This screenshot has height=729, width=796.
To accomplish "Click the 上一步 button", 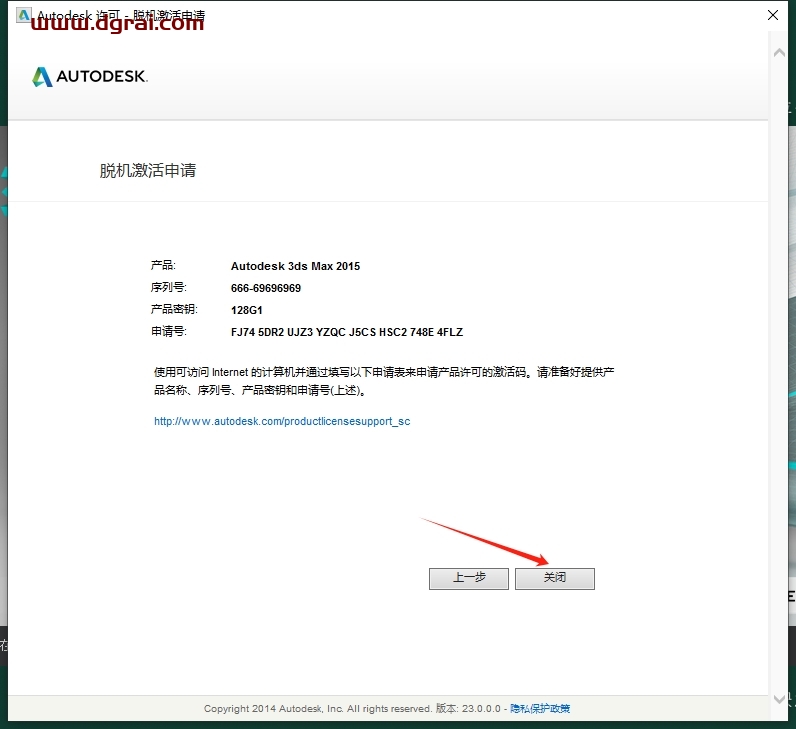I will 469,578.
